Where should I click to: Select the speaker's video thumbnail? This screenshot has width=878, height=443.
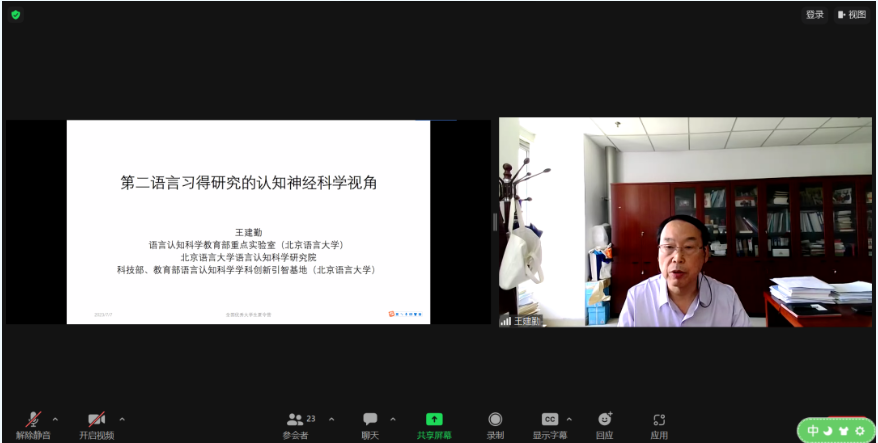(685, 221)
